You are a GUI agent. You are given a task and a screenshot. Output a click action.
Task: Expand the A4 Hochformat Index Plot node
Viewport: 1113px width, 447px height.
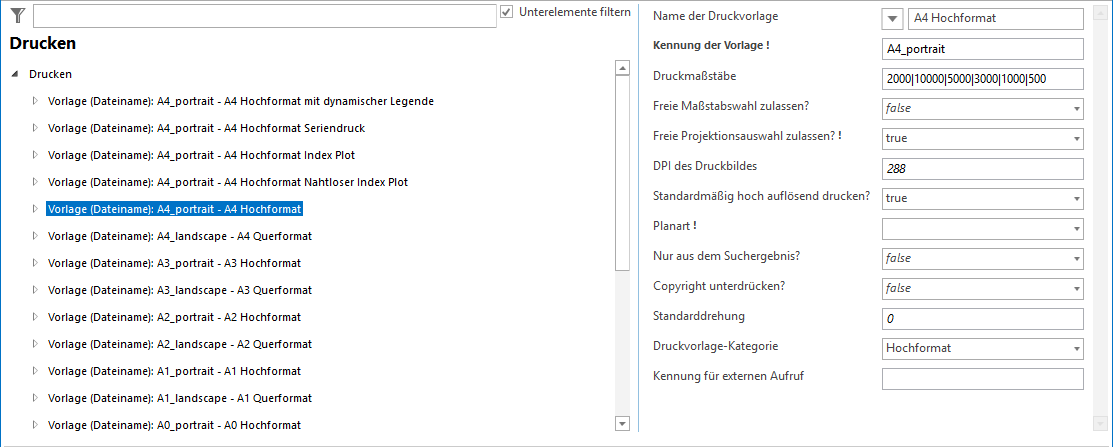[35, 155]
